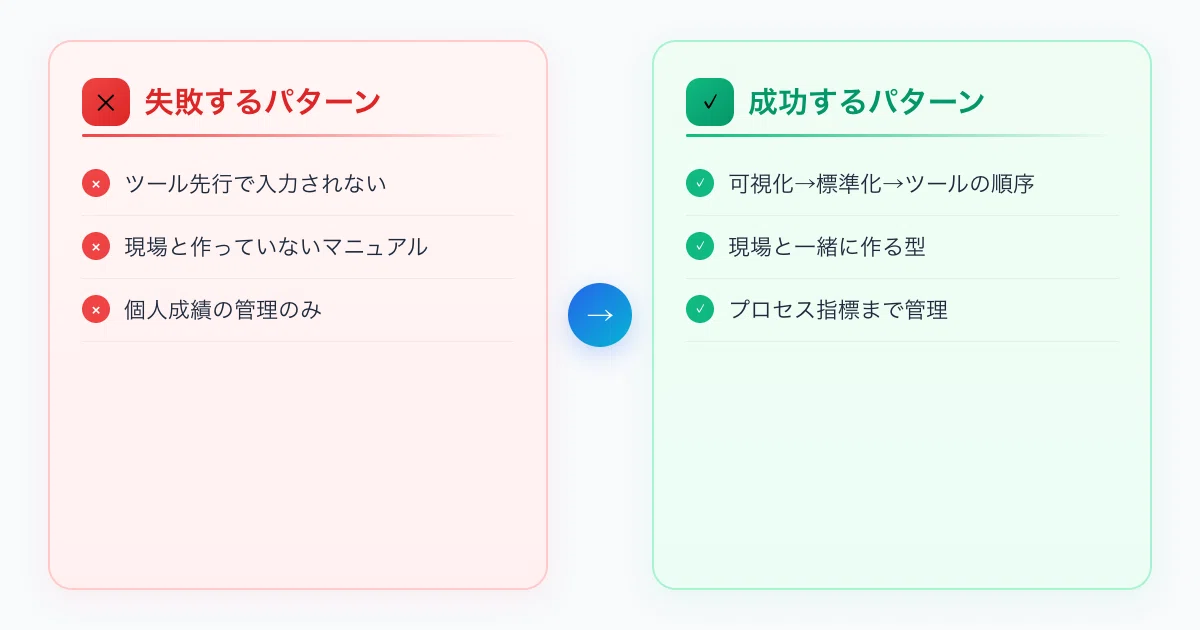Screen dimensions: 1200x630
Task: Click red x bullet next to 現場と作っていないマニュアル
Action: [96, 247]
